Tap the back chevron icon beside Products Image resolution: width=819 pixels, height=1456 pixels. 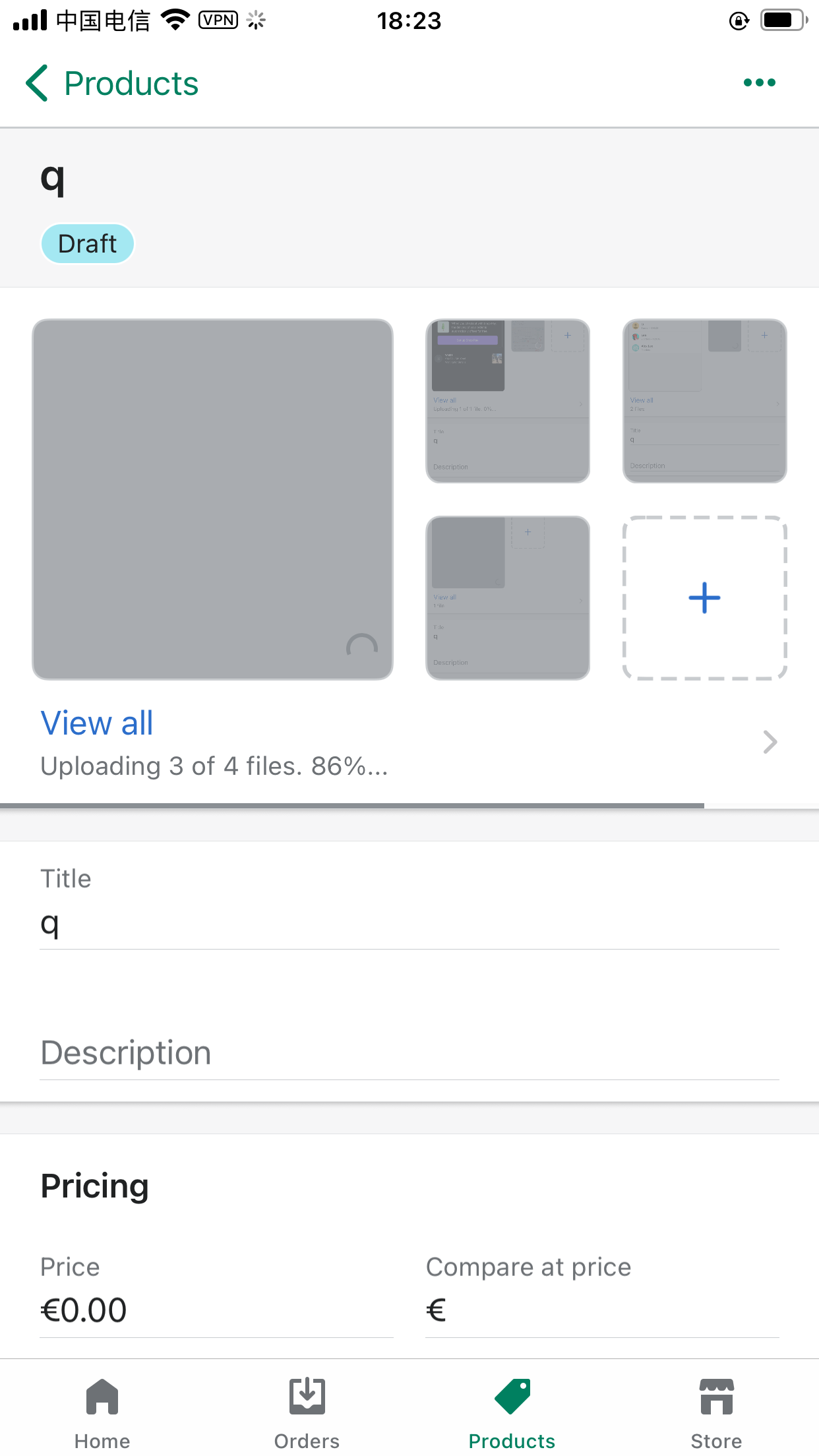coord(37,83)
